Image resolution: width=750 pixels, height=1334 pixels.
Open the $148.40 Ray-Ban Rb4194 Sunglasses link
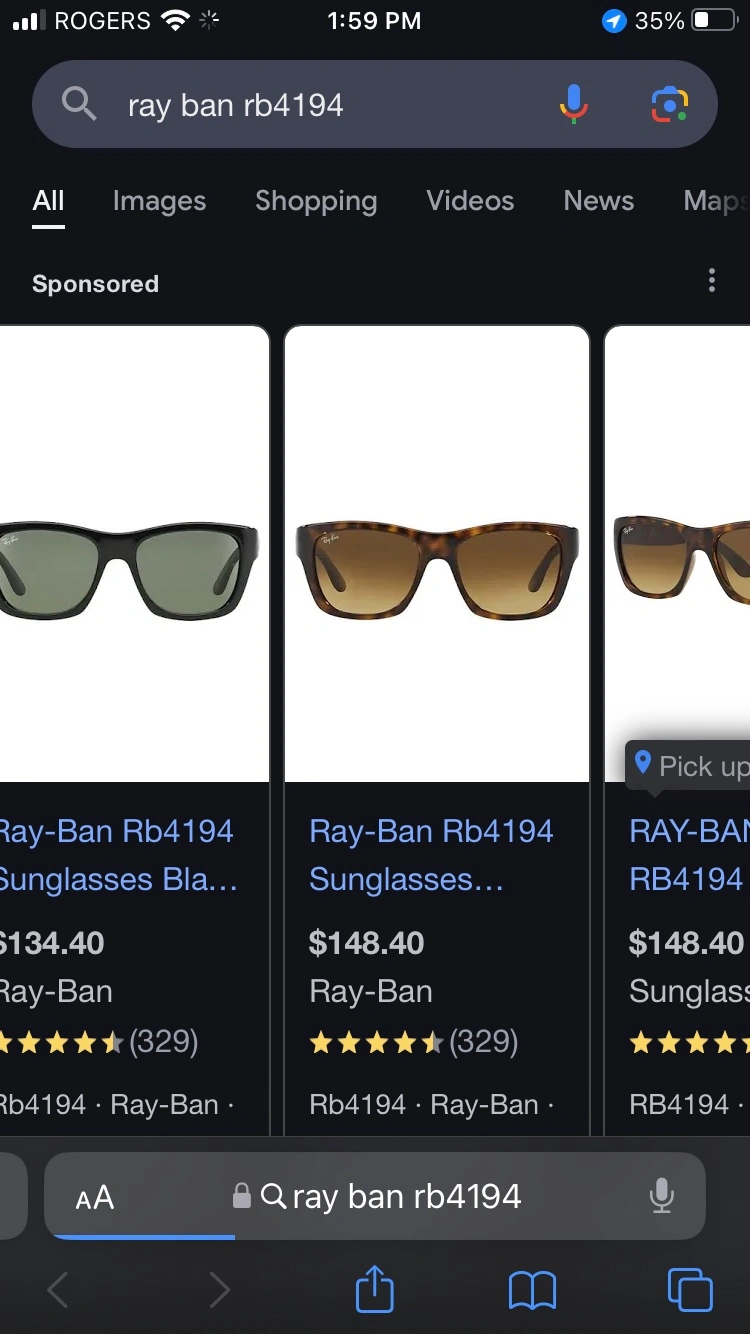pos(430,855)
